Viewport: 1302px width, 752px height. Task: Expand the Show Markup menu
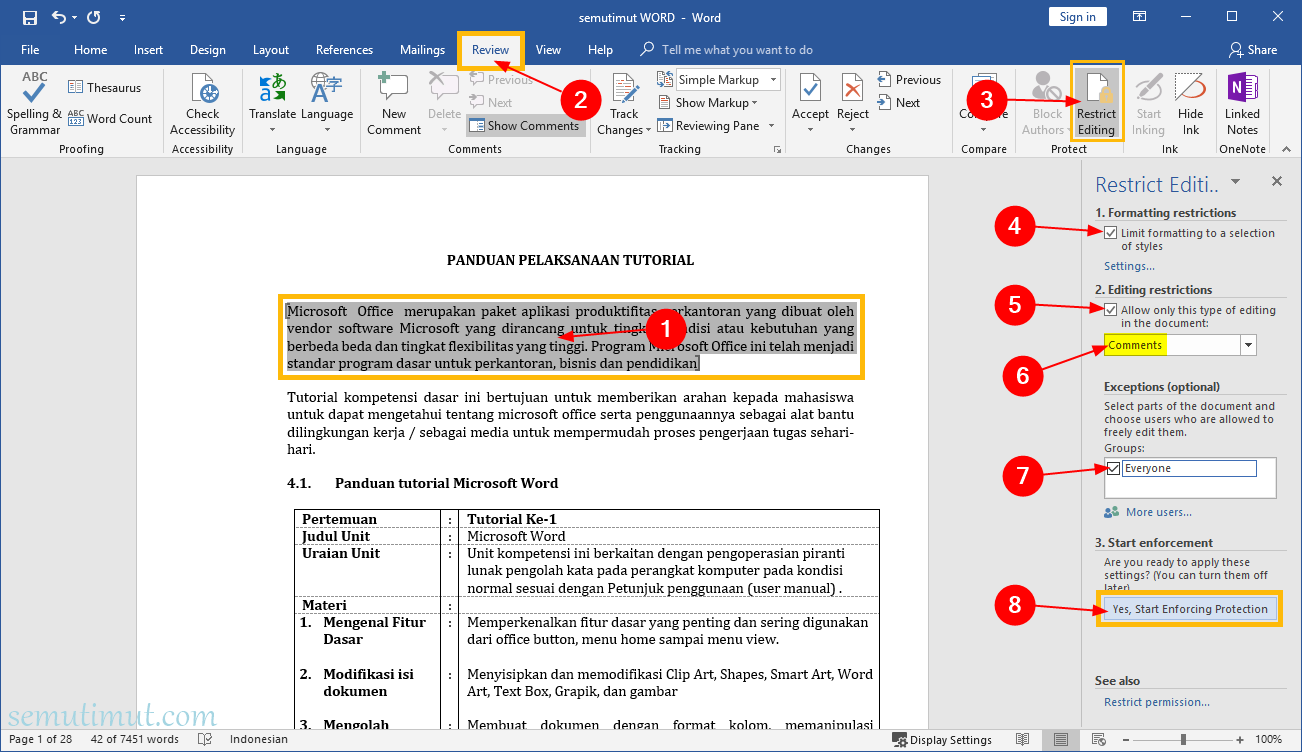[x=709, y=103]
